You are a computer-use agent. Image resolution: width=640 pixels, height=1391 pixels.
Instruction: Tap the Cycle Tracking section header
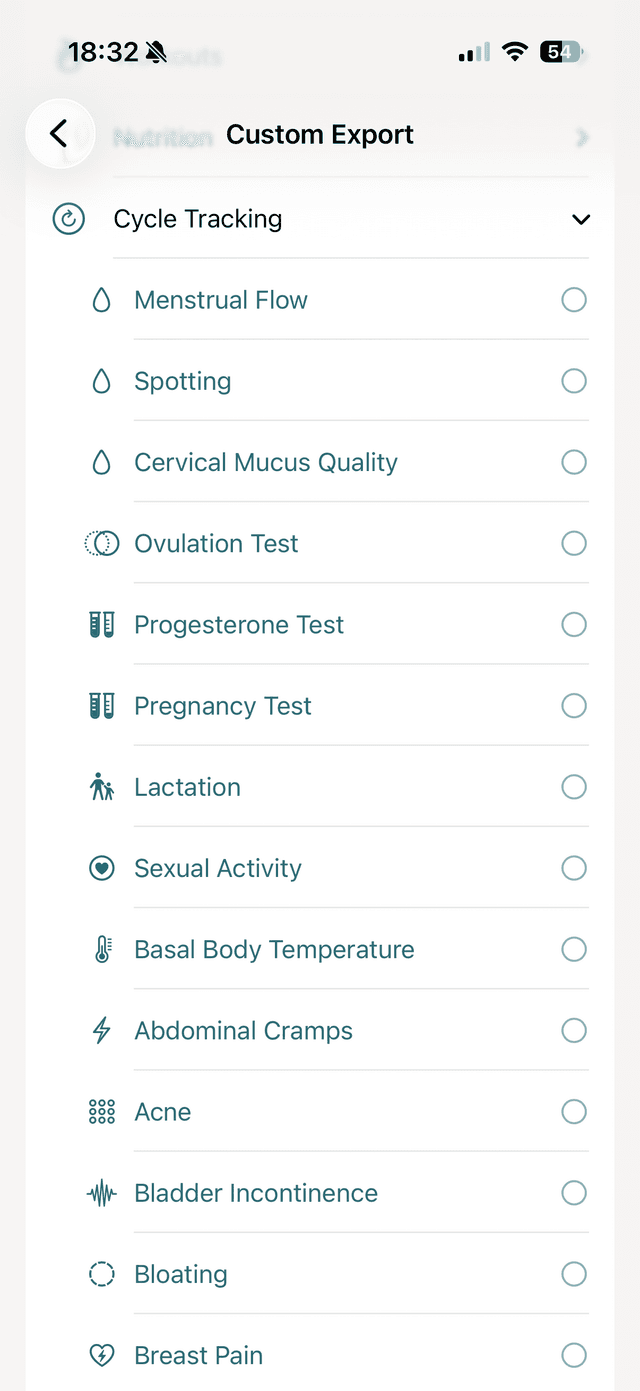pyautogui.click(x=198, y=219)
